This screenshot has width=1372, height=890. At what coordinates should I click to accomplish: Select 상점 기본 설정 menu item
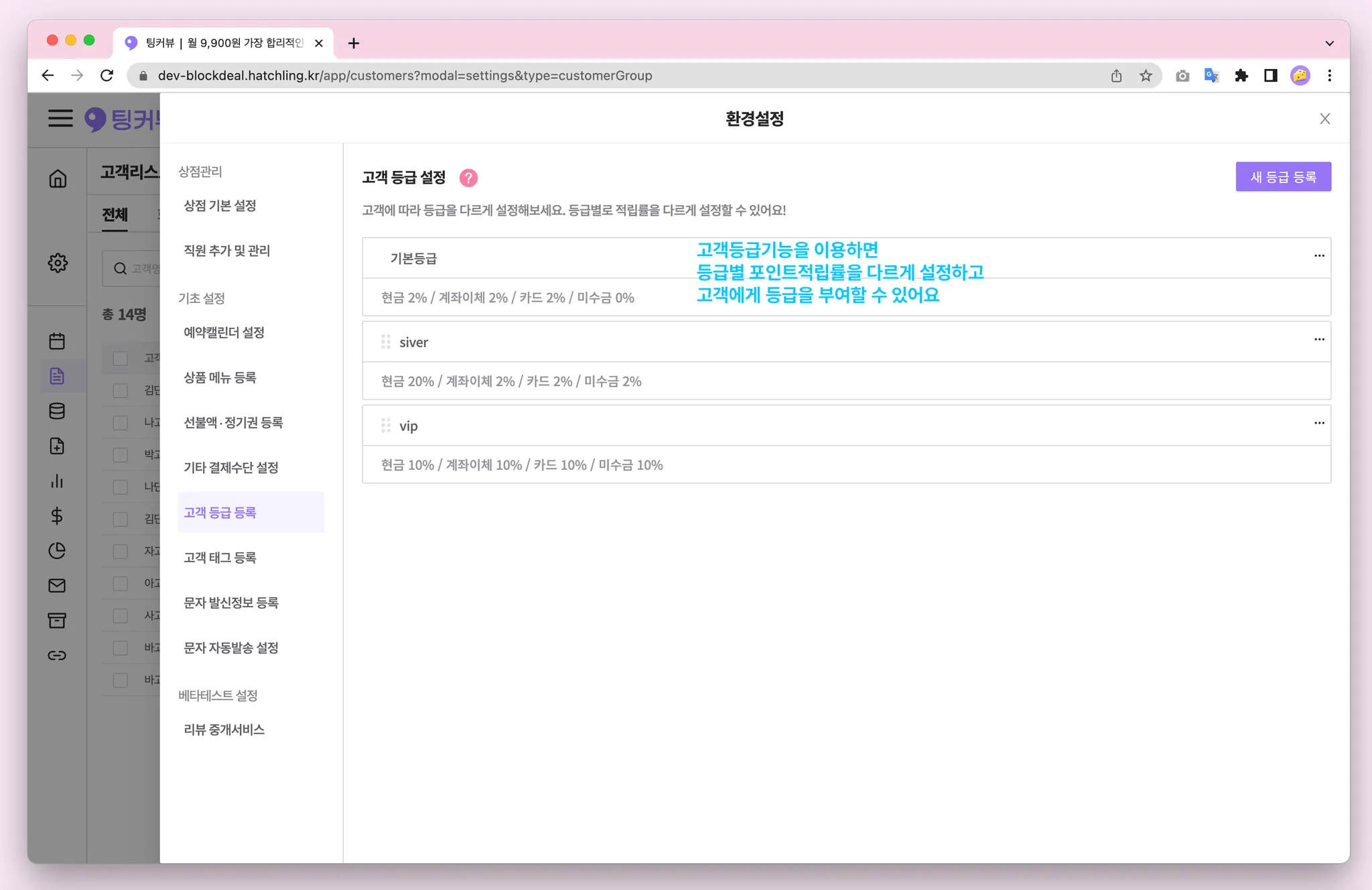tap(220, 206)
